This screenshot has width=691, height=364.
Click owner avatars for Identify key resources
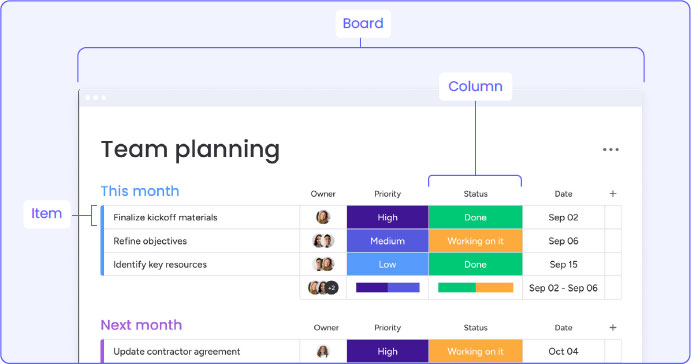[x=323, y=264]
